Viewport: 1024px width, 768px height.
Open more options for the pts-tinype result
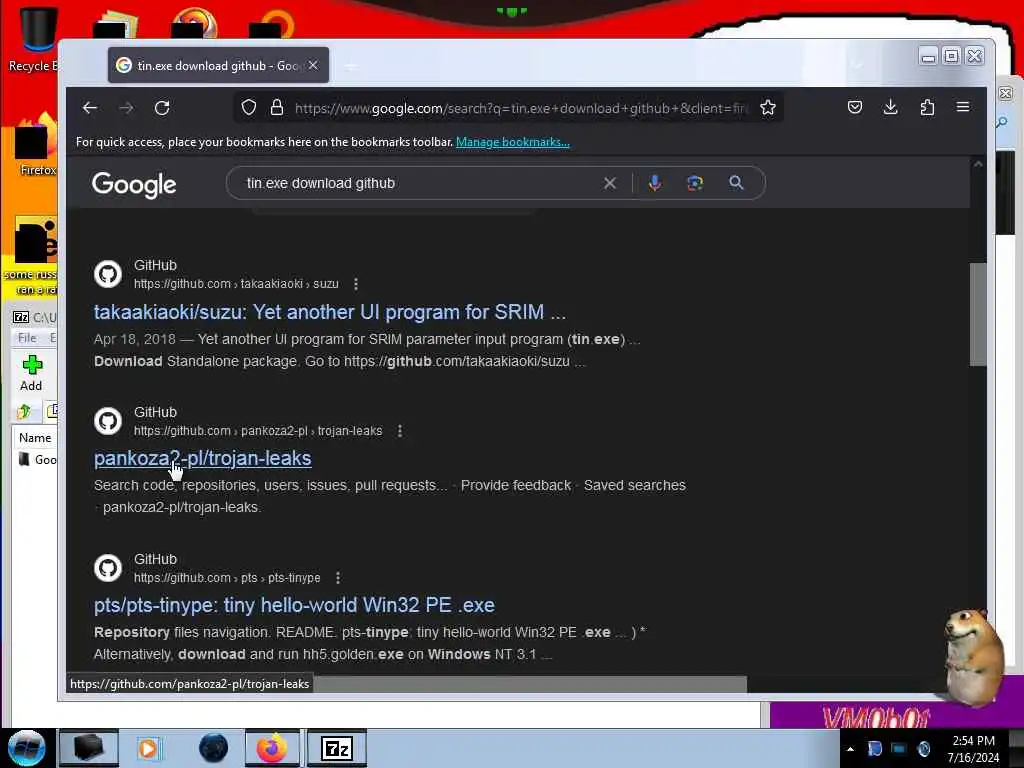pyautogui.click(x=338, y=578)
